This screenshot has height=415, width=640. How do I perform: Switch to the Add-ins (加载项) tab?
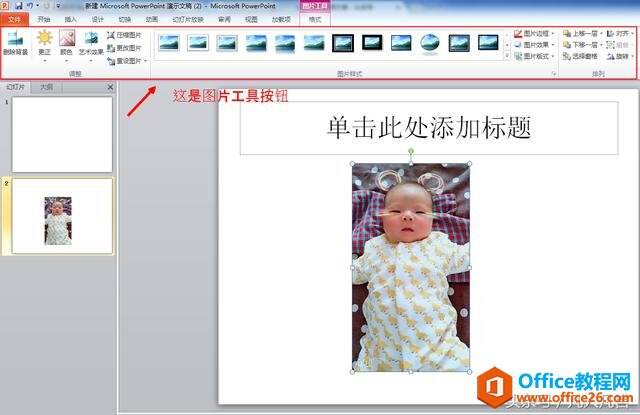(x=281, y=19)
